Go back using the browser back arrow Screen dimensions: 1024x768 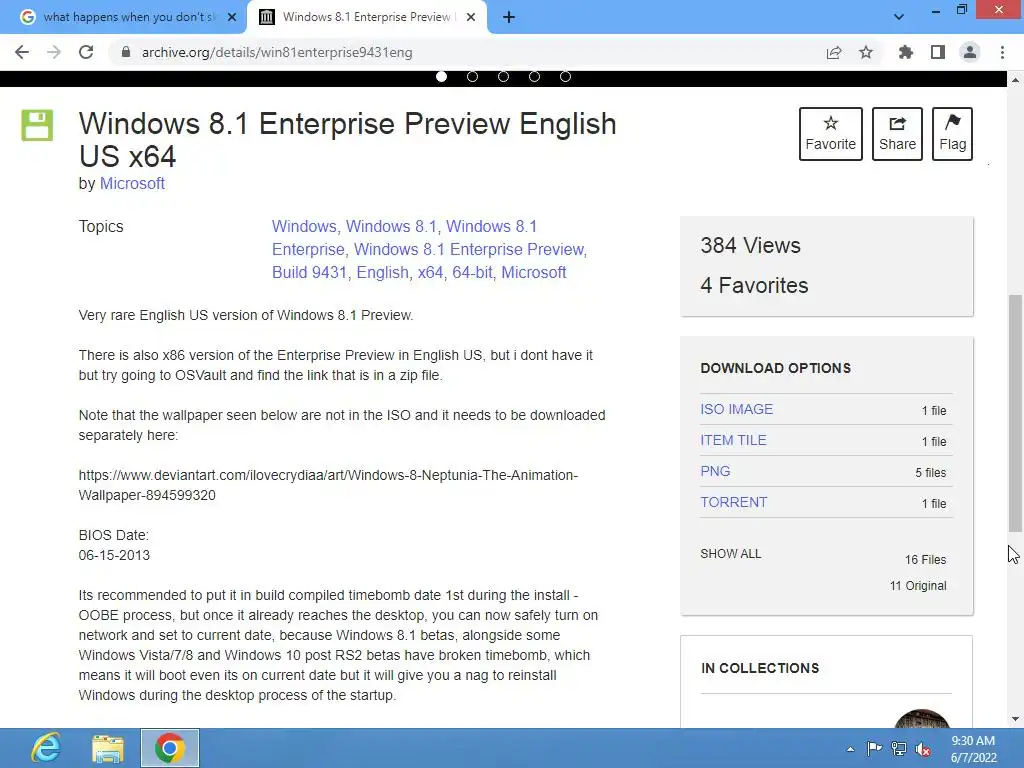pos(22,52)
